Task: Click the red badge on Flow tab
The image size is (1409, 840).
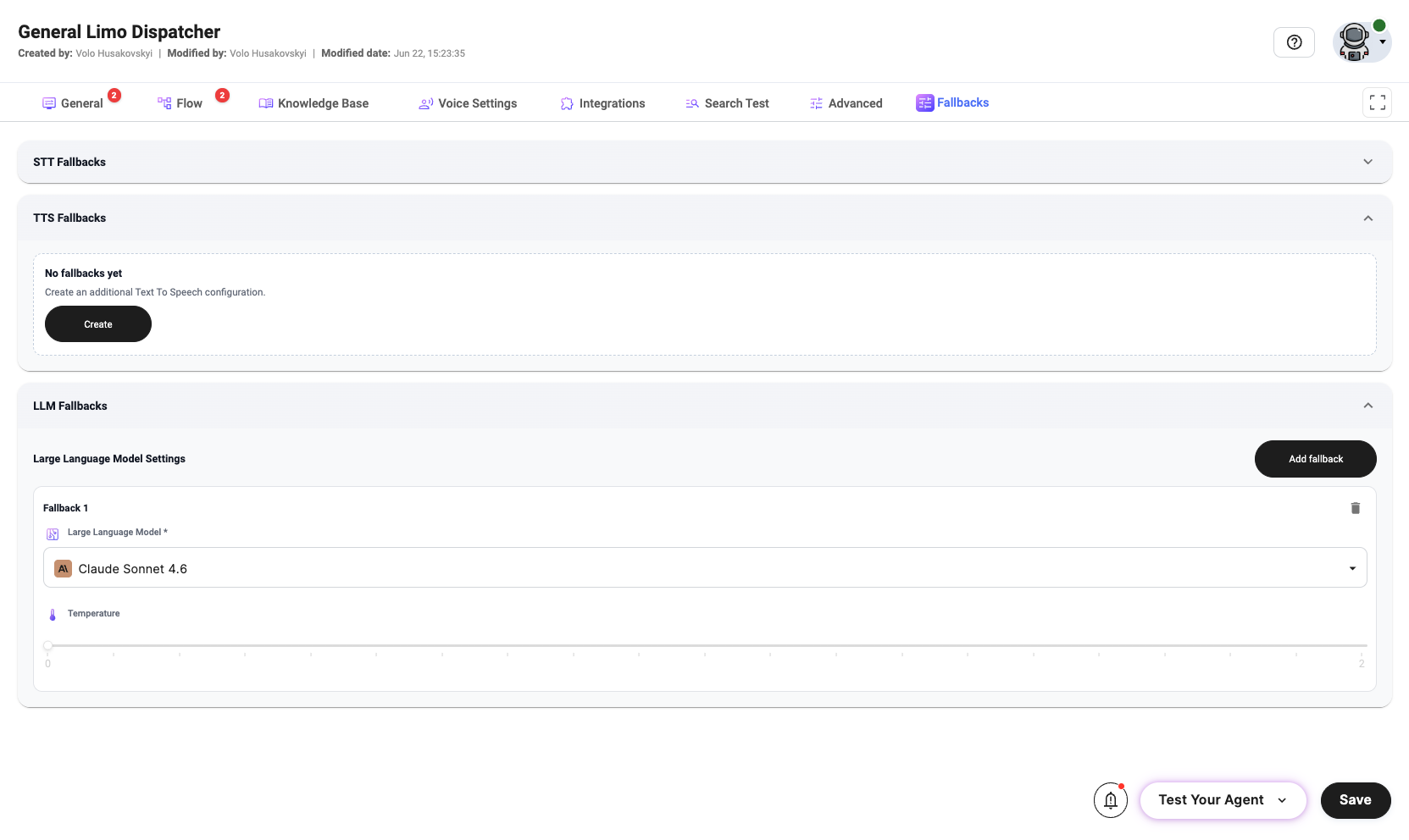Action: (222, 96)
